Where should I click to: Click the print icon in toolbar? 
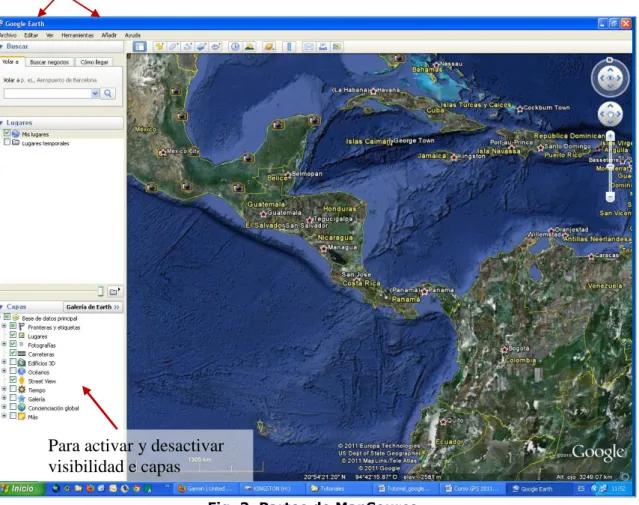pyautogui.click(x=323, y=46)
